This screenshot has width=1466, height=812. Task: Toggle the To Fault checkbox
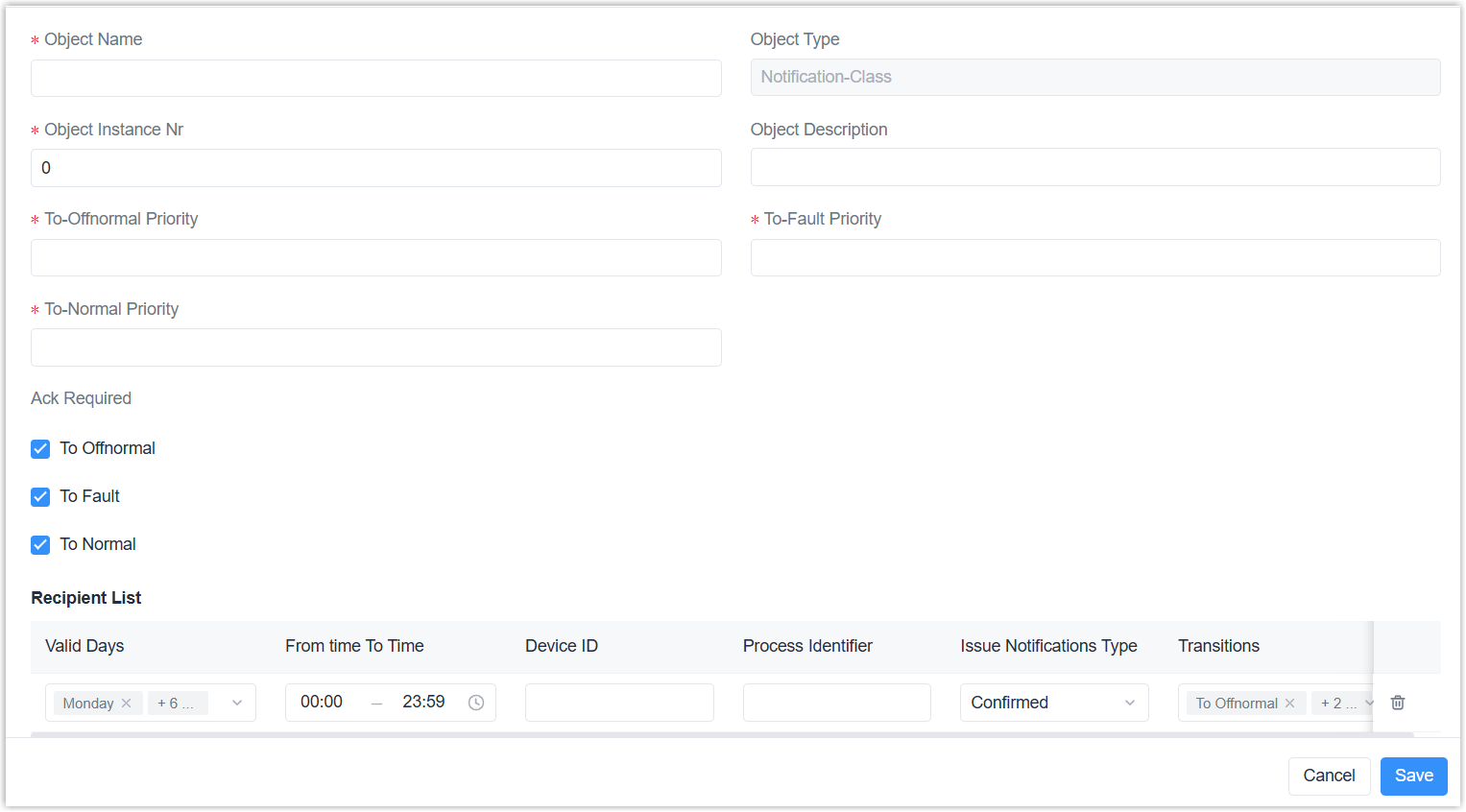(x=40, y=497)
